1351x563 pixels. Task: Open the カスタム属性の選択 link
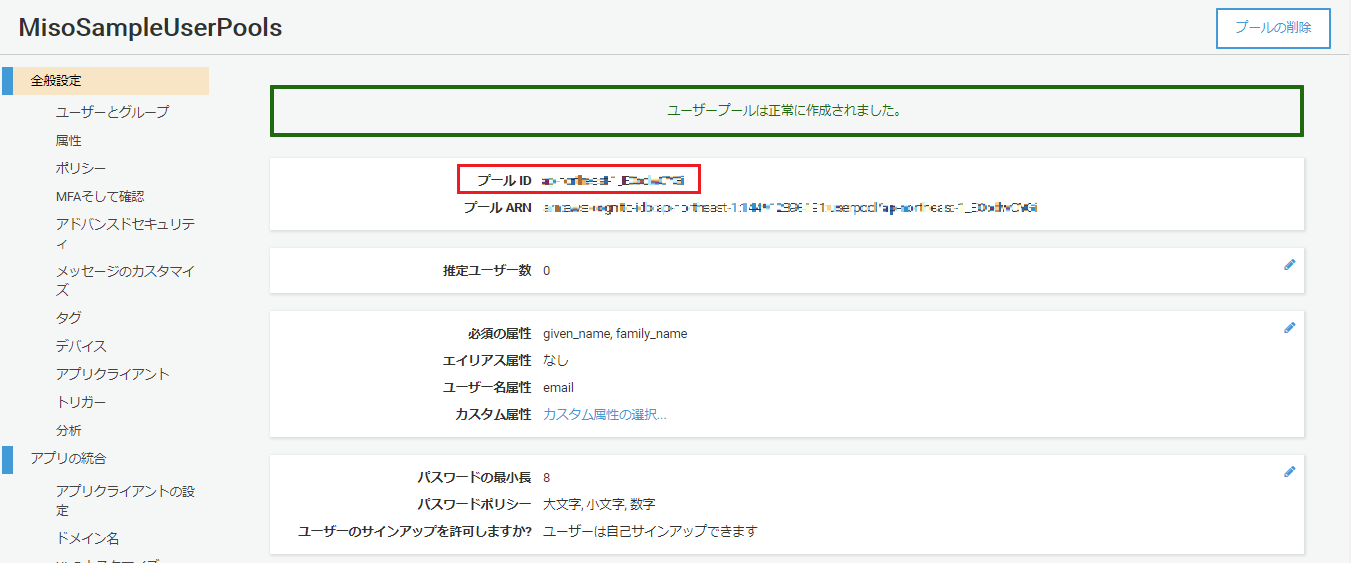(604, 414)
